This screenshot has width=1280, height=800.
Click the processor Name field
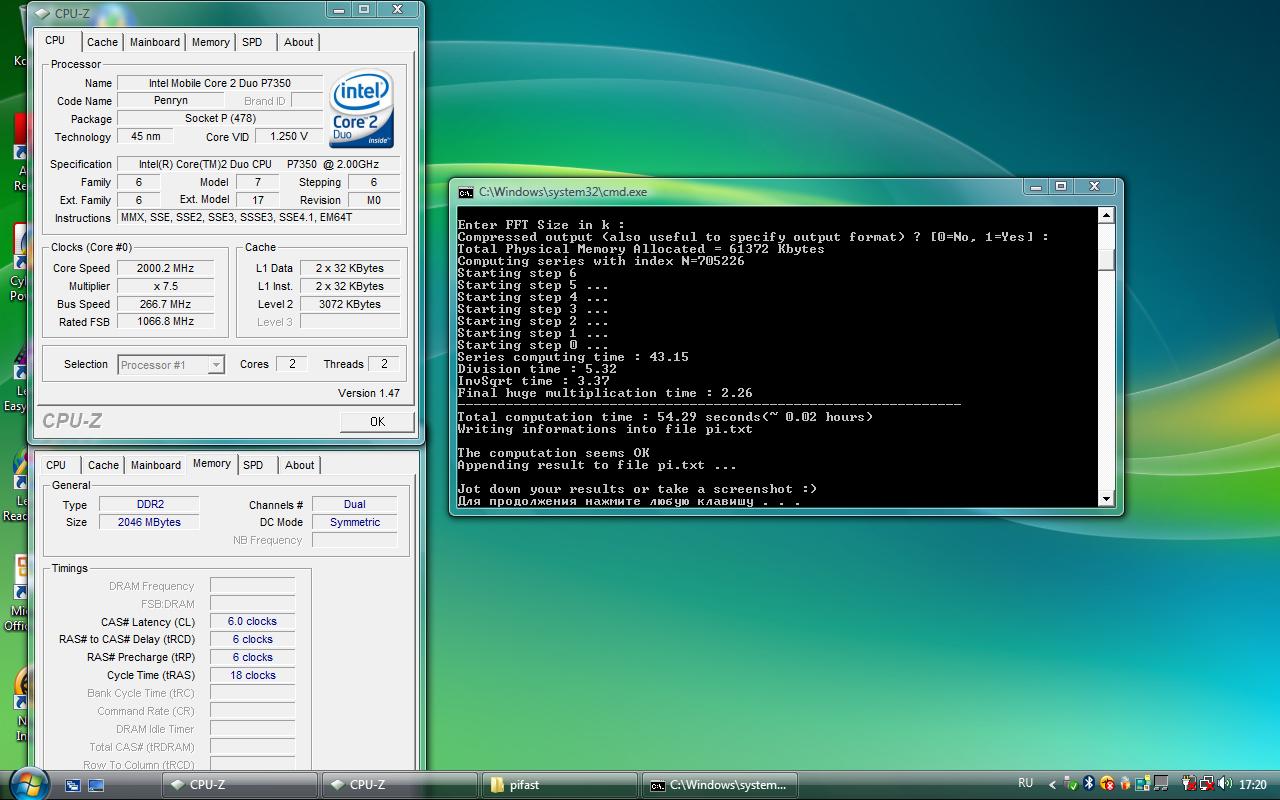coord(220,83)
